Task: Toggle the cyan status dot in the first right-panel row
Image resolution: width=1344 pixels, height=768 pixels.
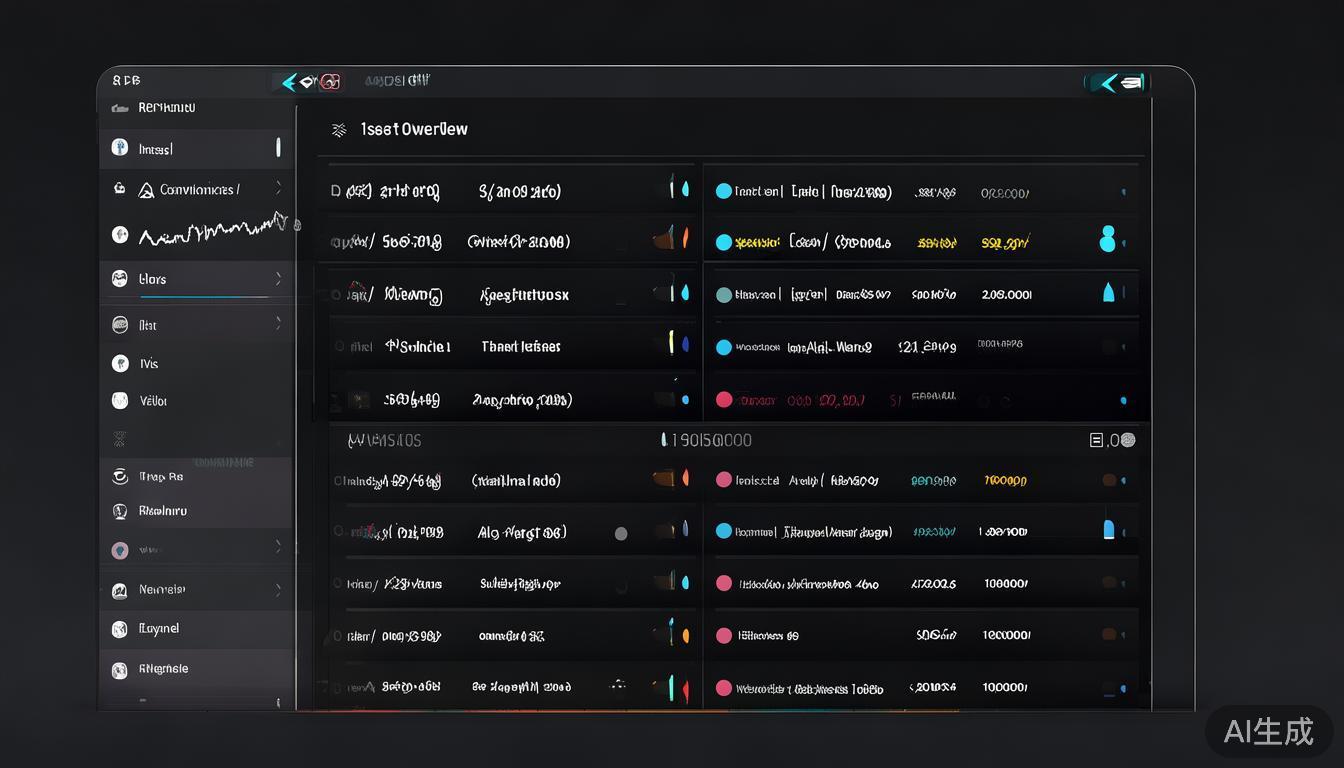Action: tap(723, 191)
